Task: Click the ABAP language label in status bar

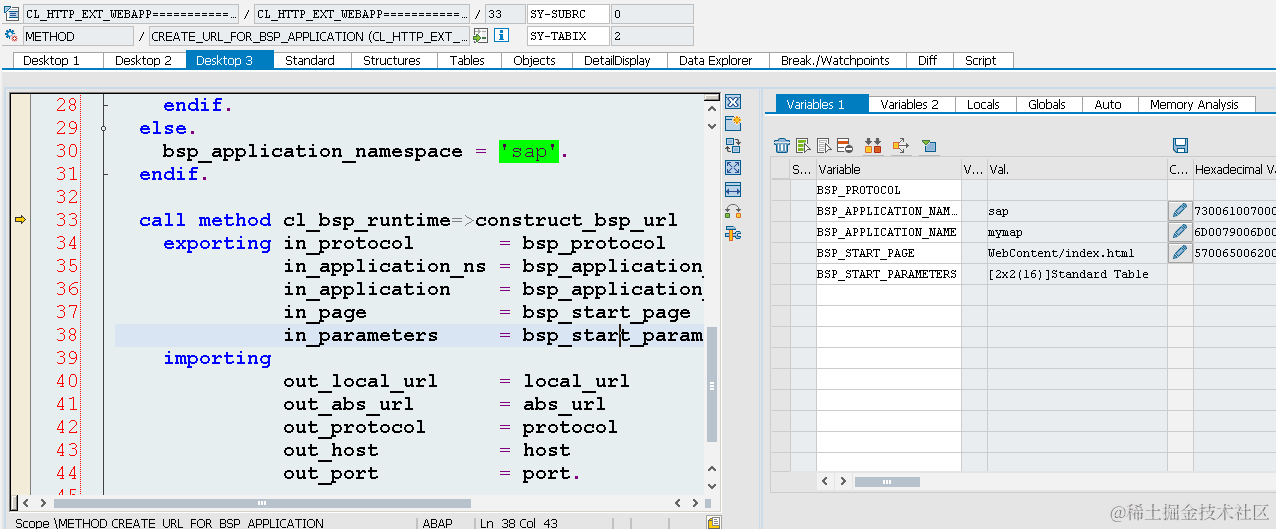Action: 437,522
